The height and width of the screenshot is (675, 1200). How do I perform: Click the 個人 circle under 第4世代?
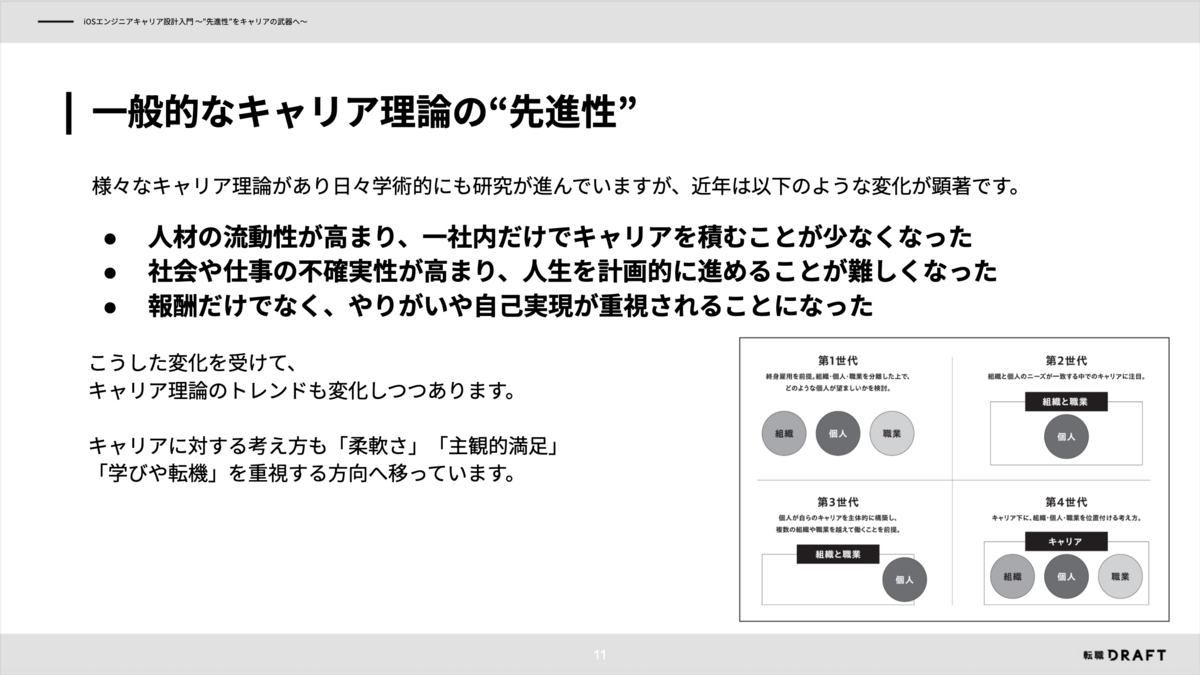(1066, 577)
